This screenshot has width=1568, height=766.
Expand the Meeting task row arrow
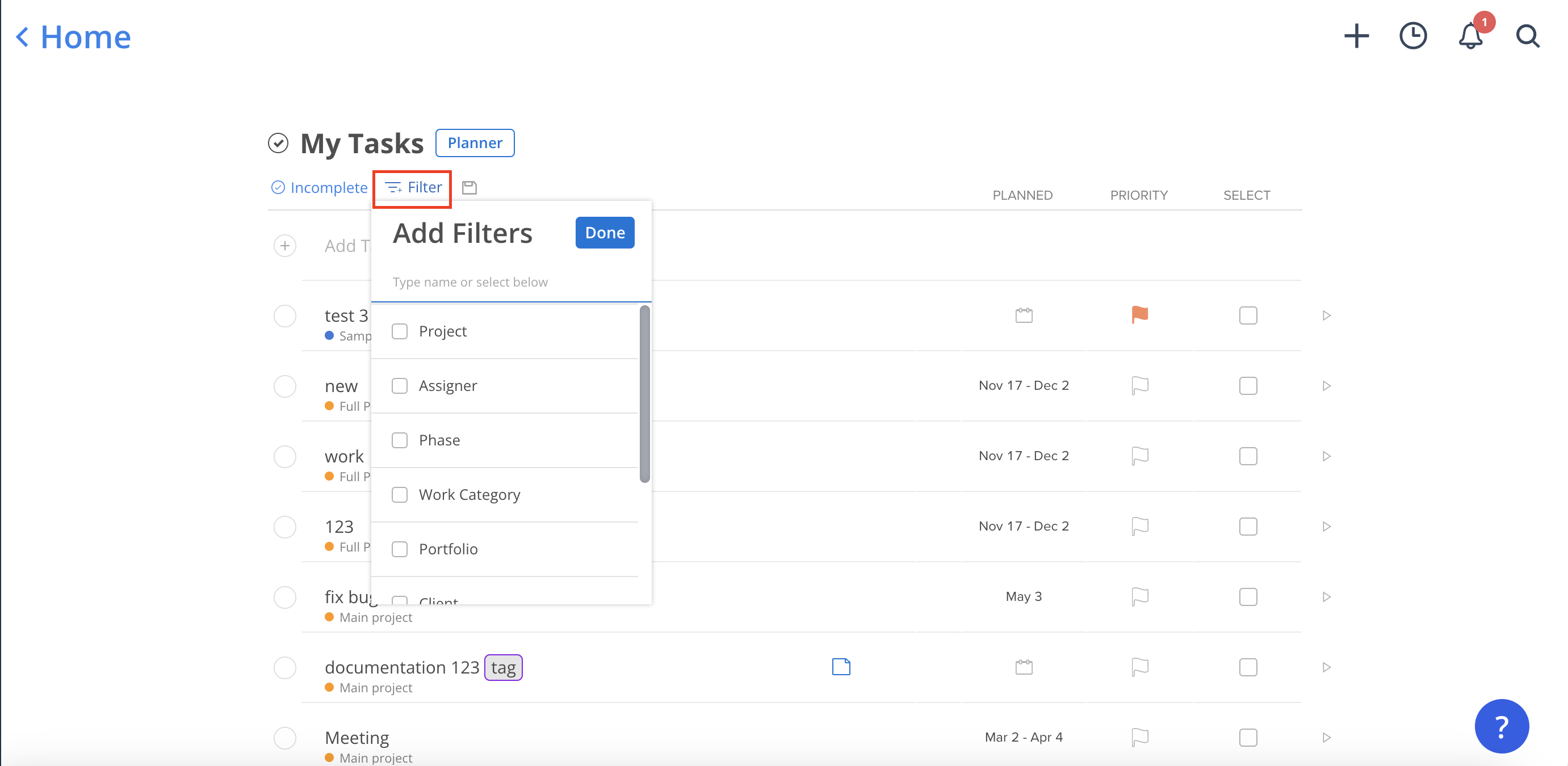pyautogui.click(x=1326, y=737)
